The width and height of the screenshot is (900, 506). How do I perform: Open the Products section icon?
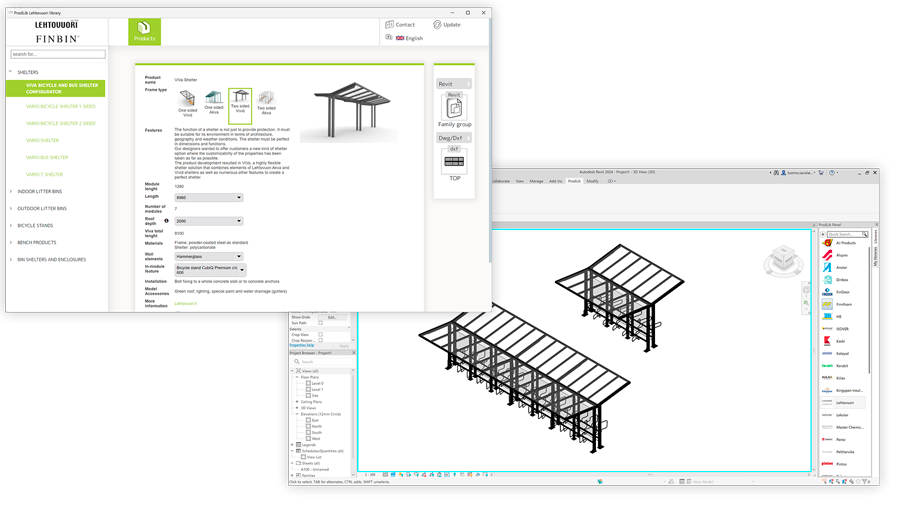tap(144, 31)
